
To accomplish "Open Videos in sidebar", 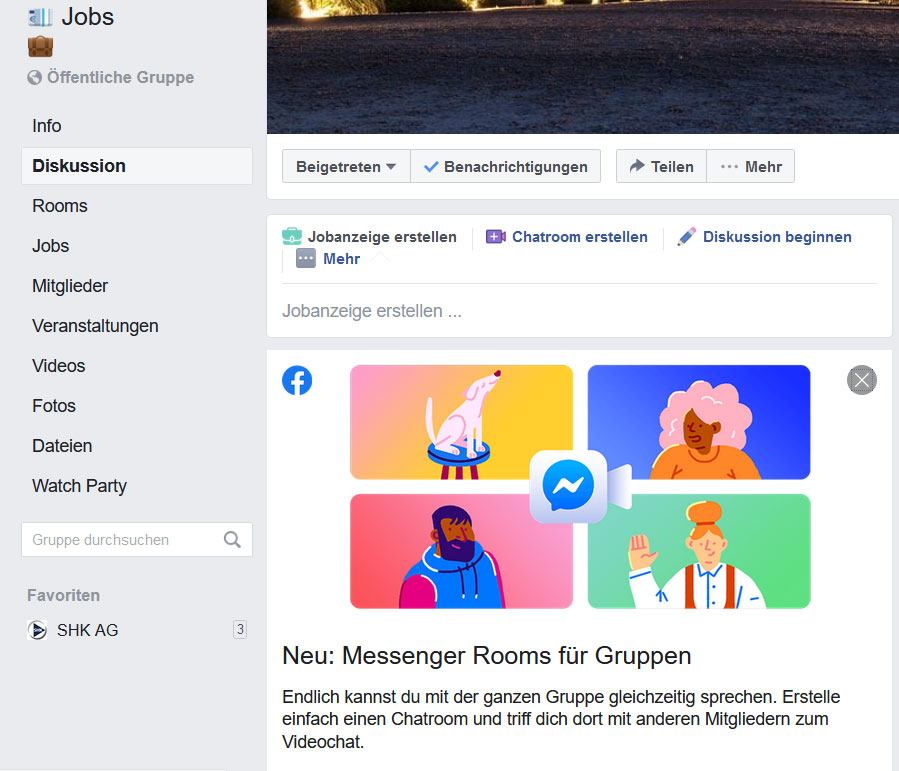I will tap(58, 366).
